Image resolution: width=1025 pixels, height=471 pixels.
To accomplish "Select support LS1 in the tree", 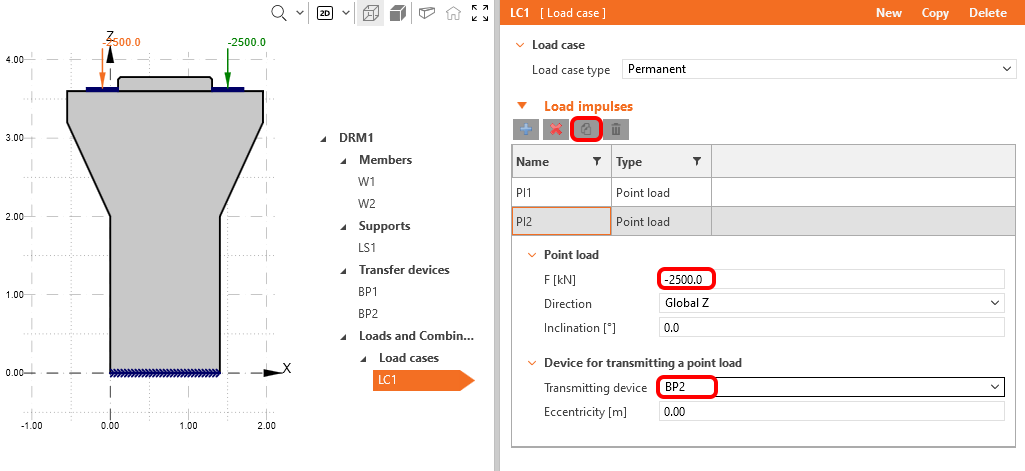I will coord(367,248).
